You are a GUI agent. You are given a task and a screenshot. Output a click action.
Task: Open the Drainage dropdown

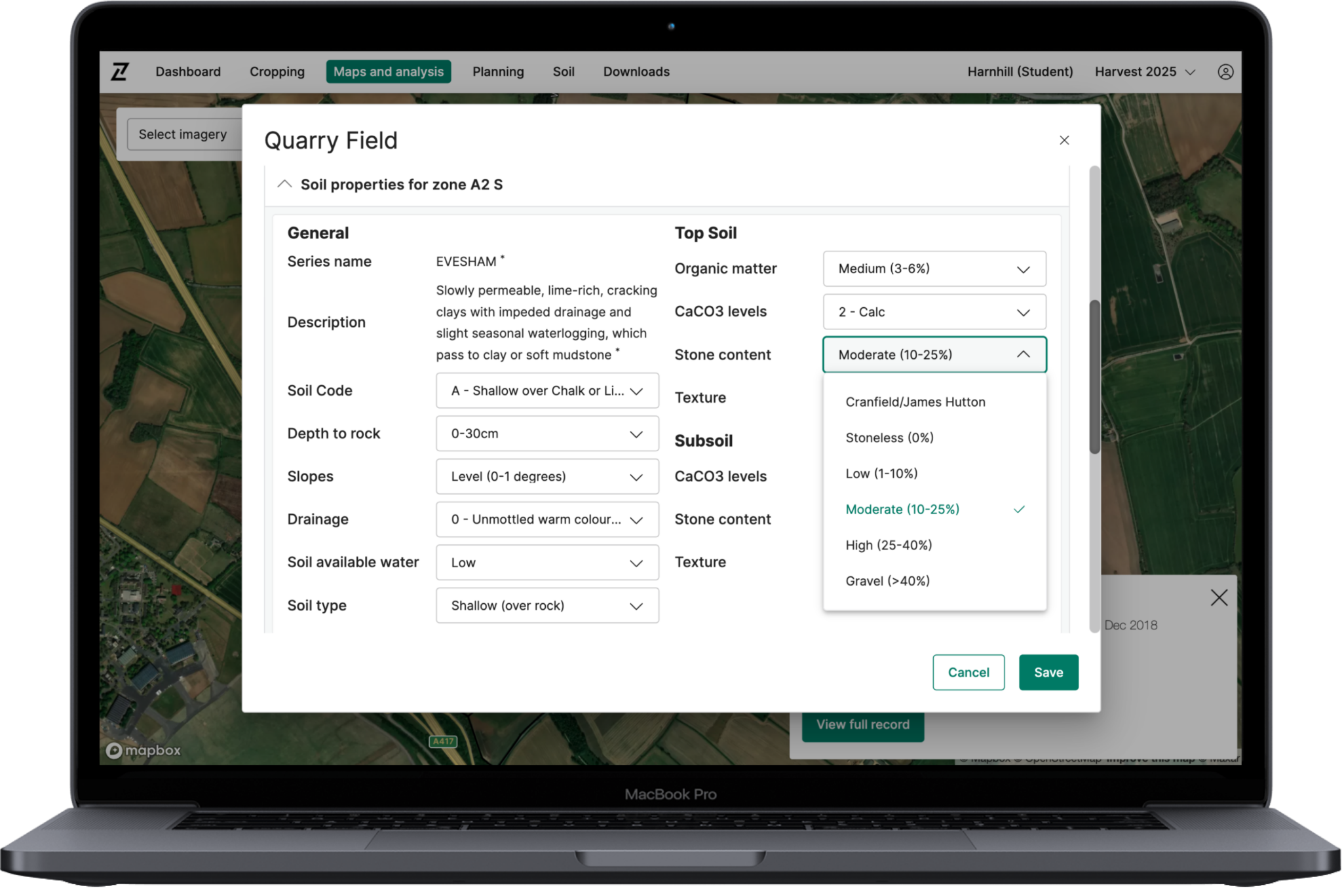[547, 519]
